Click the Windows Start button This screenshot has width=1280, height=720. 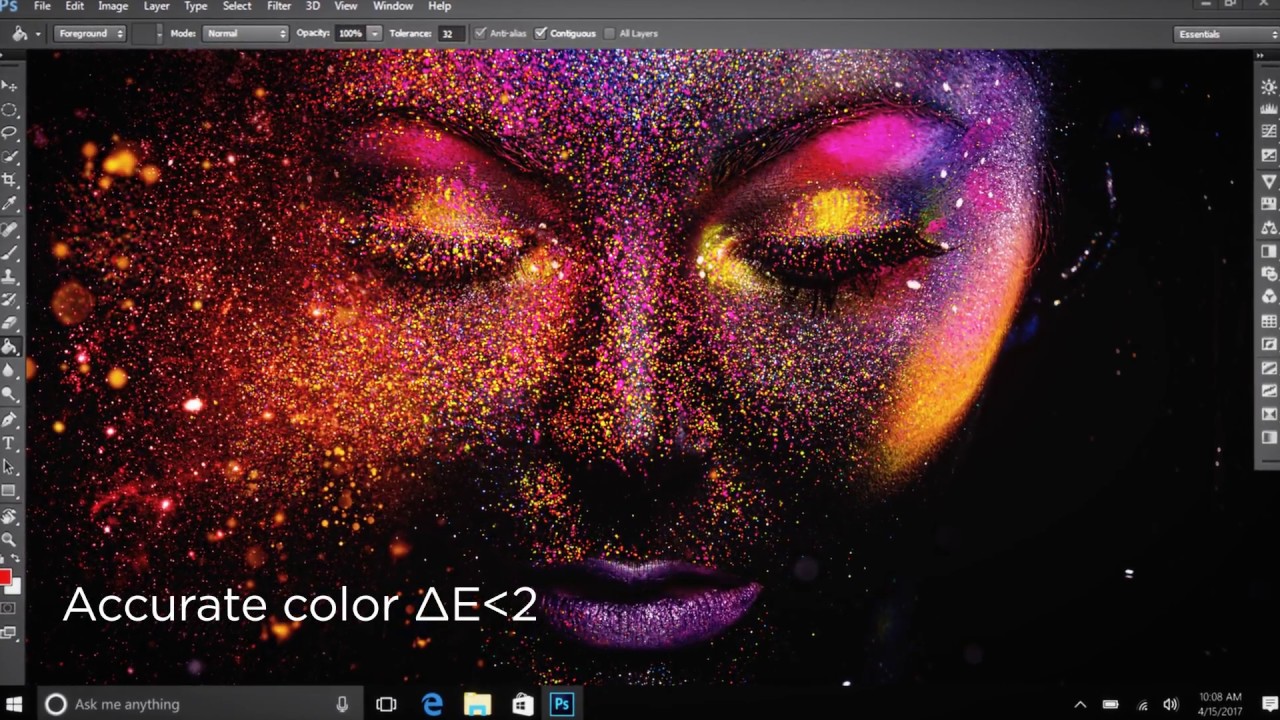(15, 704)
